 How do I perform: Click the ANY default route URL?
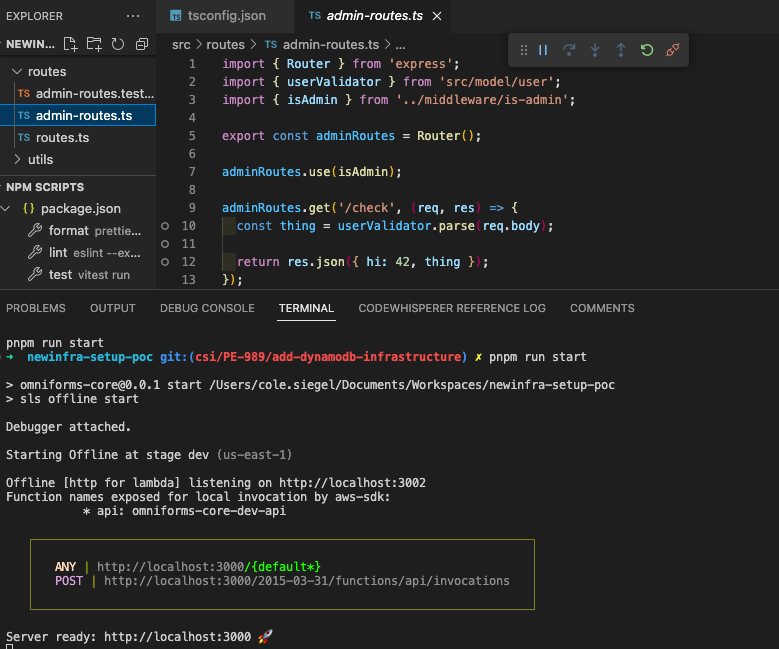209,567
